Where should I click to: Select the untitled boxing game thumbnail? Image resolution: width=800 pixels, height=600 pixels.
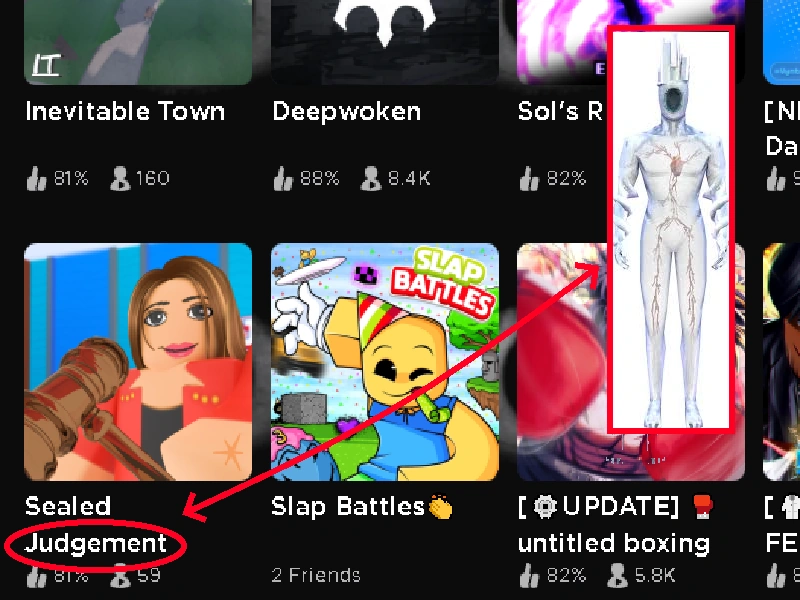point(631,362)
